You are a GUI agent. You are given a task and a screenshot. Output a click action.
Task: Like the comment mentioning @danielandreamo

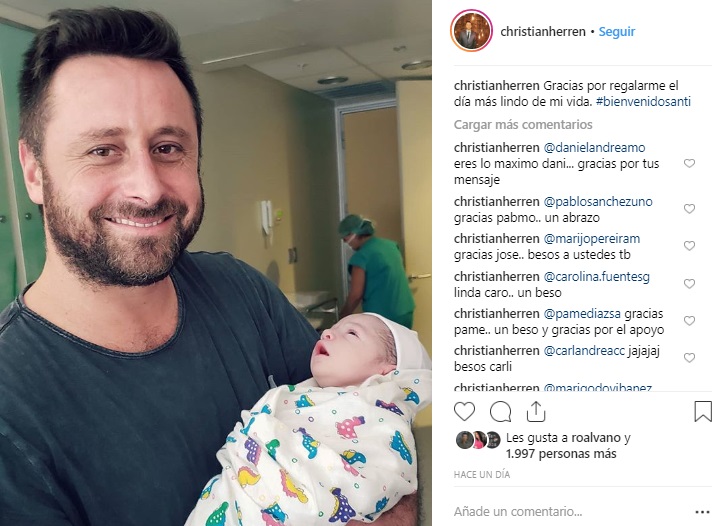click(689, 163)
